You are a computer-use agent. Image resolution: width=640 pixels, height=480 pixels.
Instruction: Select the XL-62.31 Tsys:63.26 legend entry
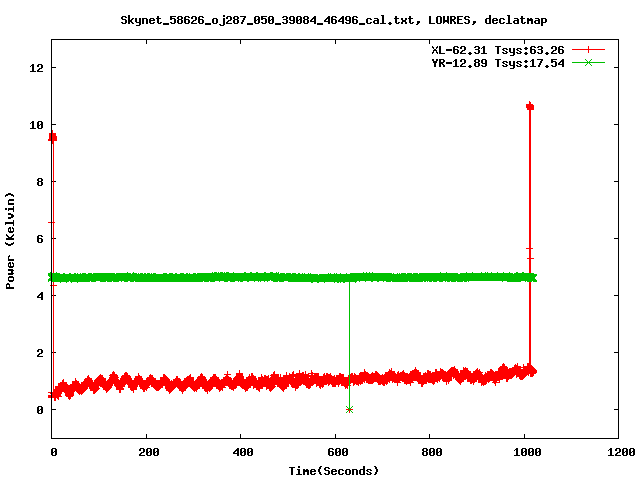click(498, 50)
